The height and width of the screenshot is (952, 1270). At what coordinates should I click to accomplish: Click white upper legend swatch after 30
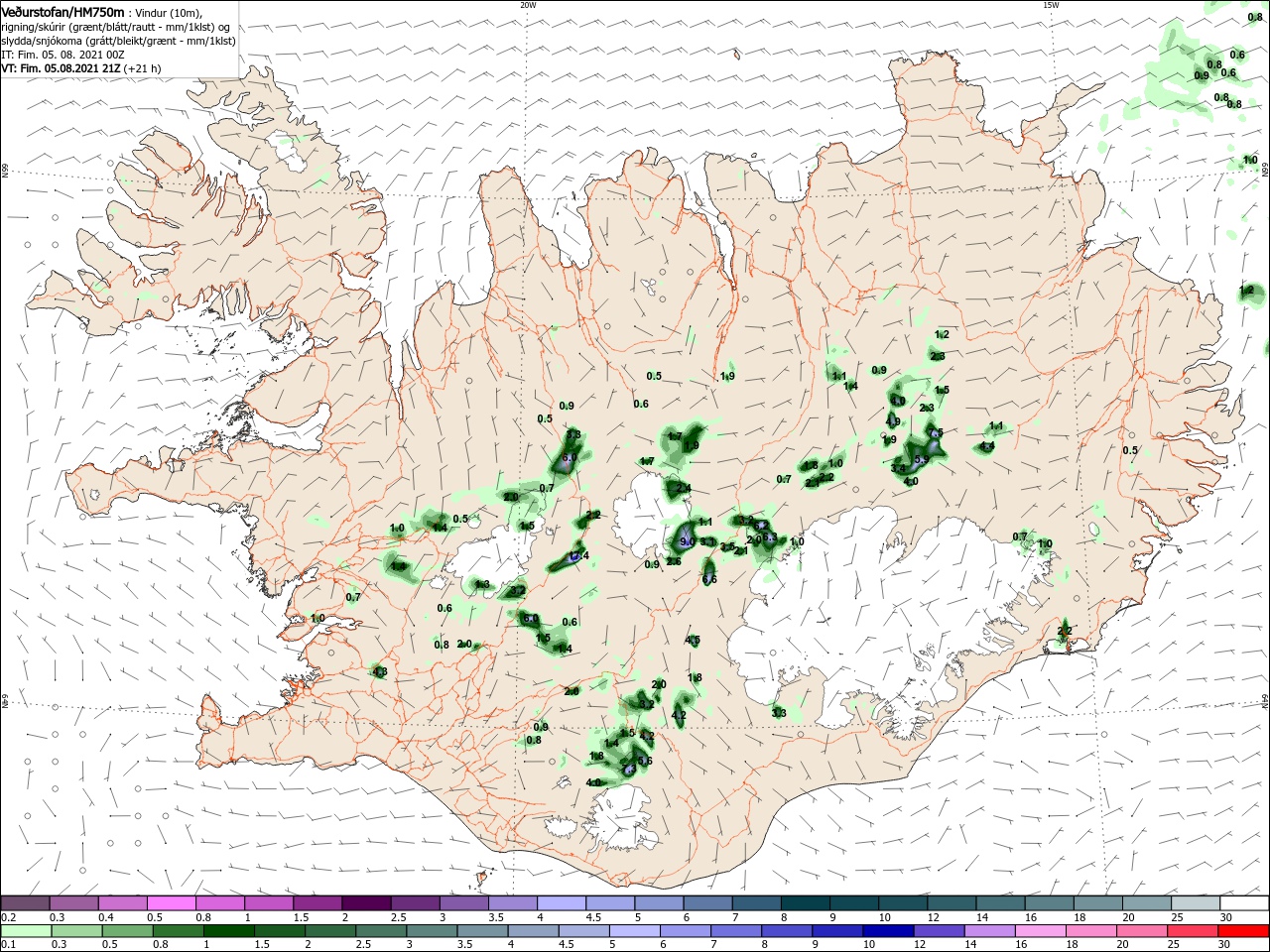1244,902
